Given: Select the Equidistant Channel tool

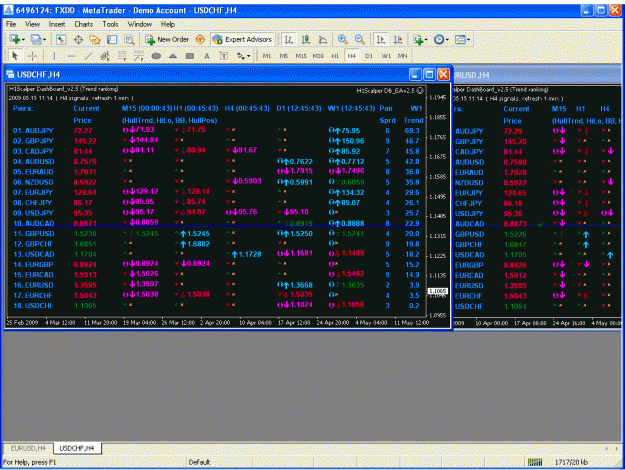Looking at the screenshot, I should 105,56.
